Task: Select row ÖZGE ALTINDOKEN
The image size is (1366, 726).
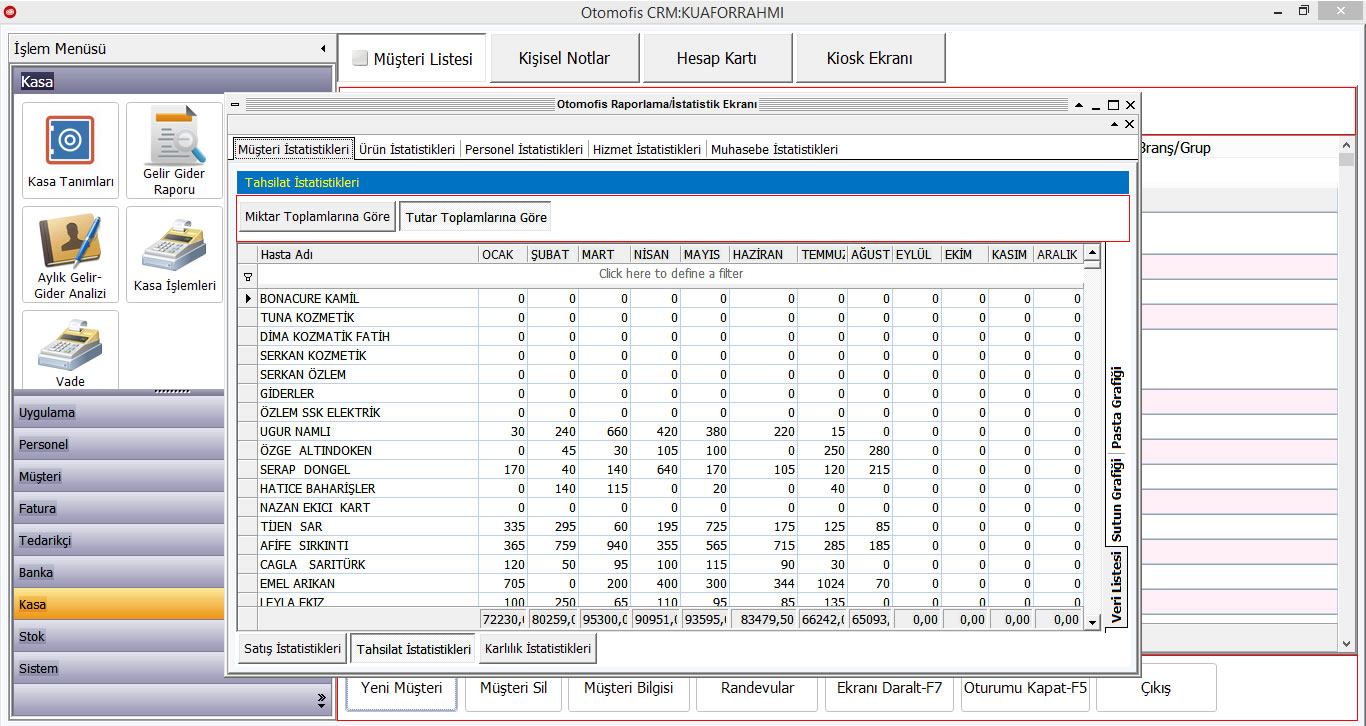Action: 661,451
